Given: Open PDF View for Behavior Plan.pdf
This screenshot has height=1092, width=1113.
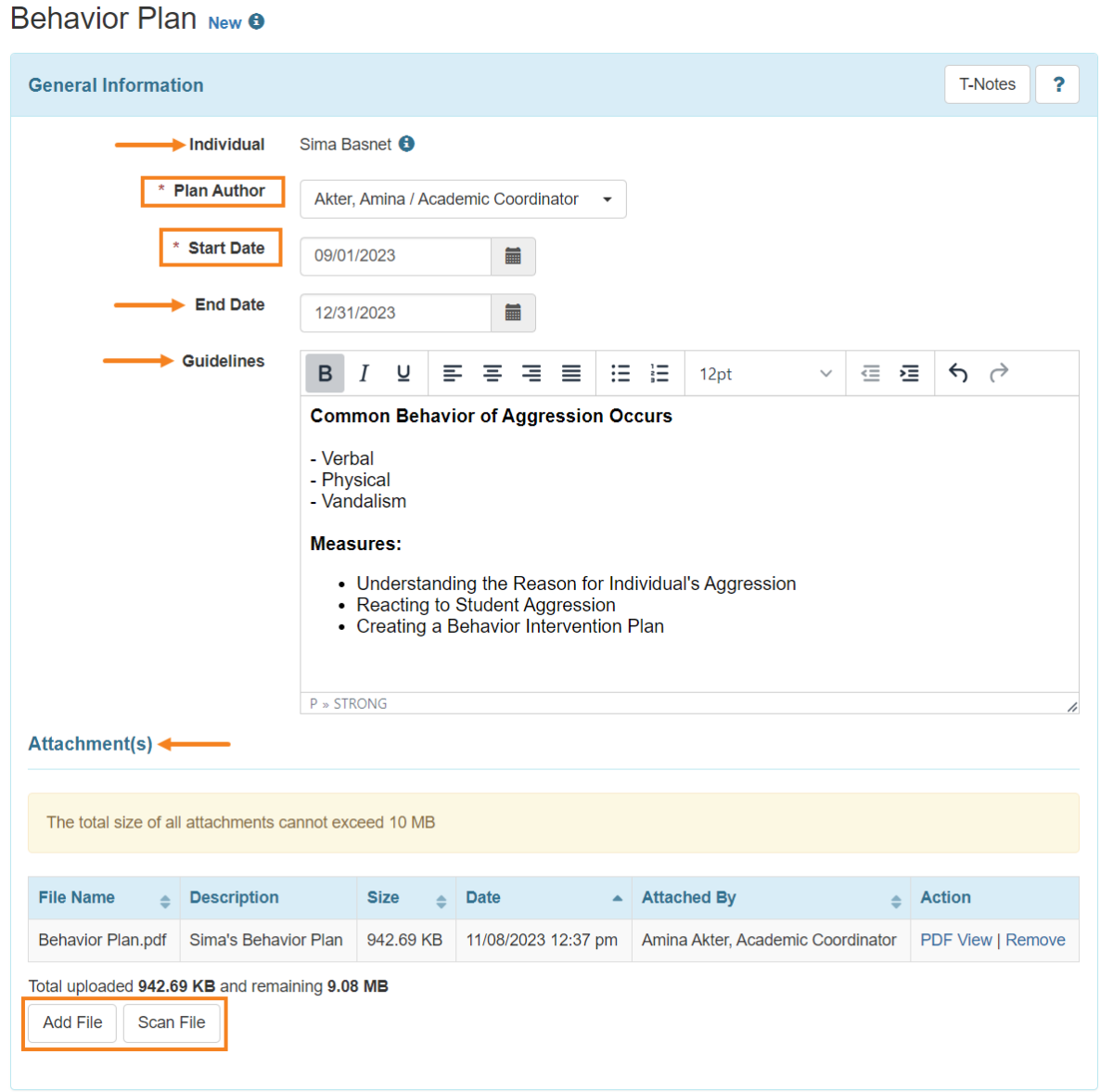Looking at the screenshot, I should 955,940.
